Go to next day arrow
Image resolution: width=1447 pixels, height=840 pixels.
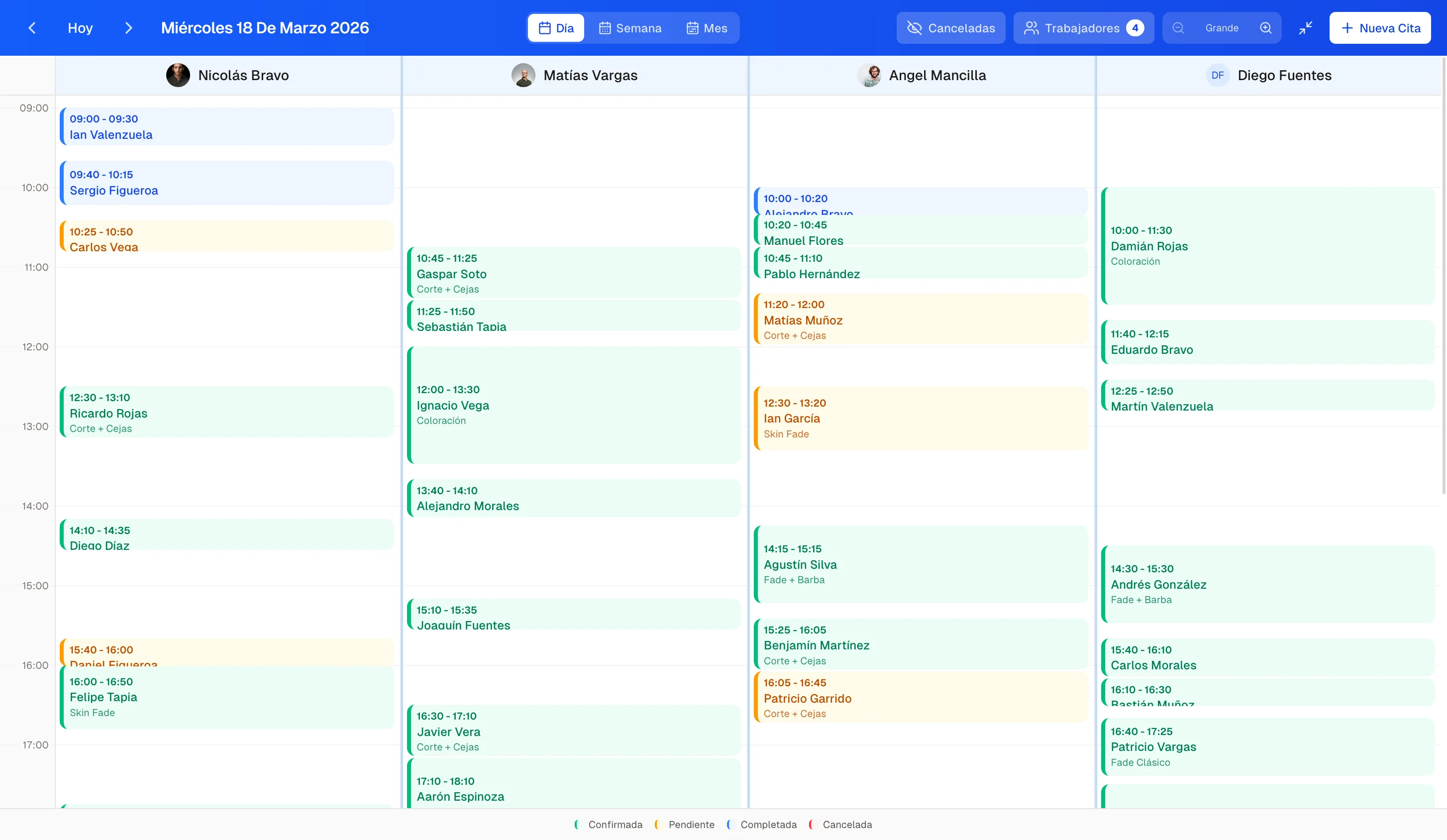point(128,28)
